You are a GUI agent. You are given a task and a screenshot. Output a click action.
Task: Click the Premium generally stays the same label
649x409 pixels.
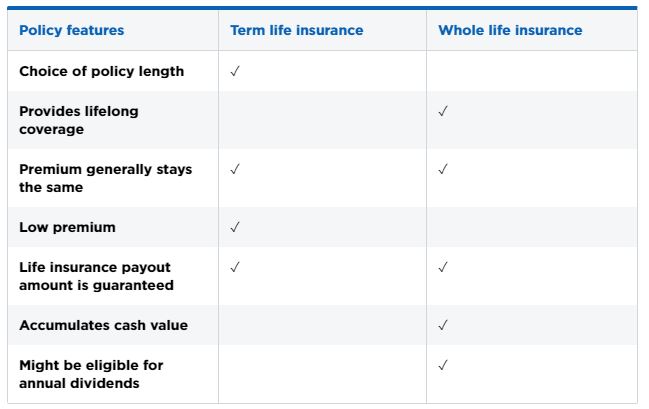coord(105,178)
